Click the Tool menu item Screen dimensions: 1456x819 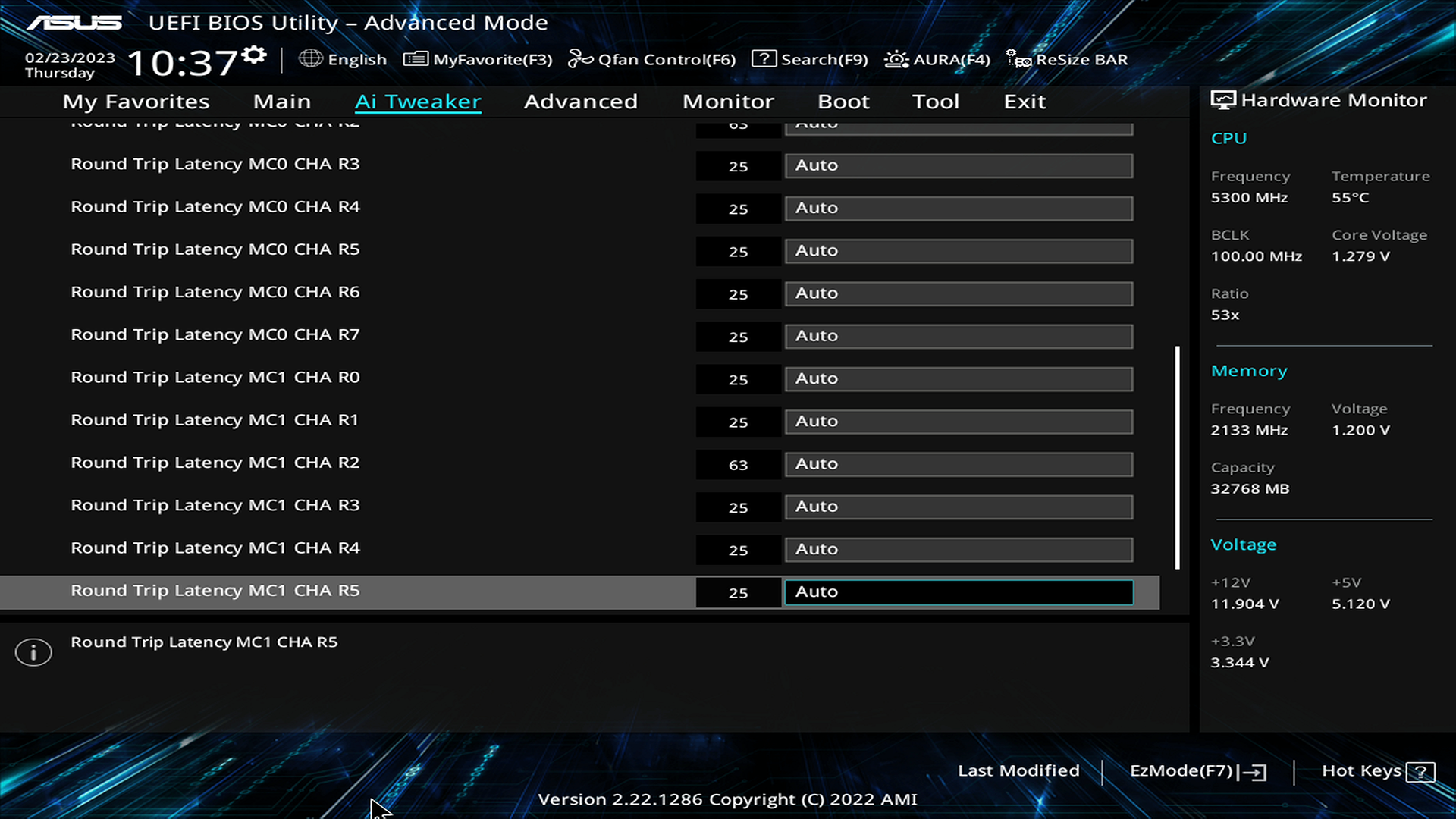click(935, 100)
